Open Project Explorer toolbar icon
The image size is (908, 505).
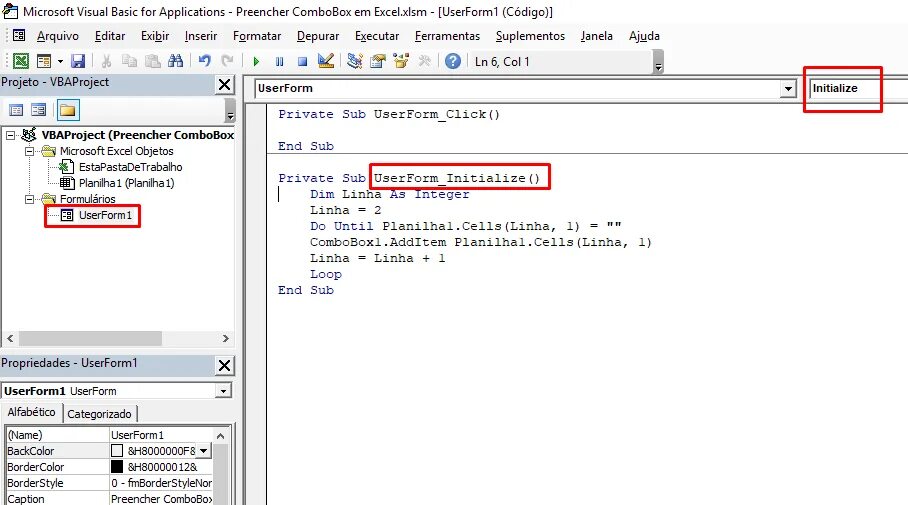[354, 61]
